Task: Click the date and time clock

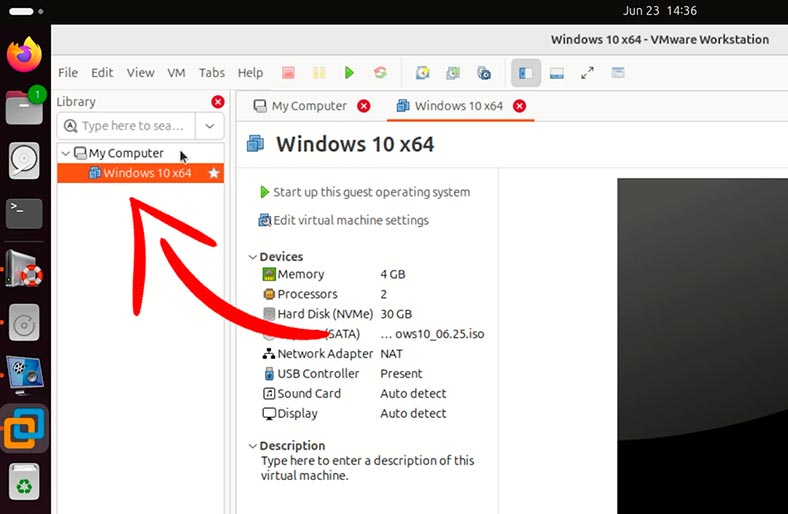Action: point(659,11)
